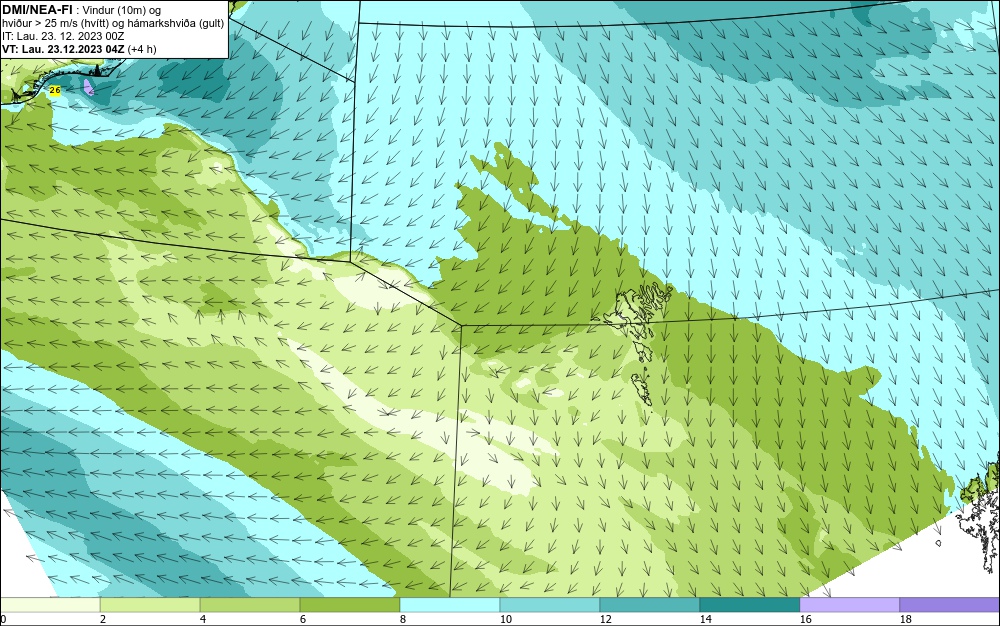Click the small purple wind patch near Iceland
Screen dimensions: 1000x626
pyautogui.click(x=89, y=87)
